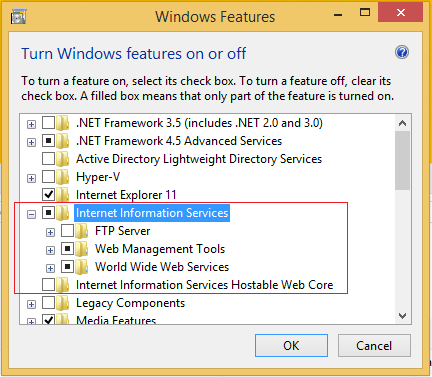432x377 pixels.
Task: Click folder icon beside Hyper-V
Action: [x=62, y=177]
